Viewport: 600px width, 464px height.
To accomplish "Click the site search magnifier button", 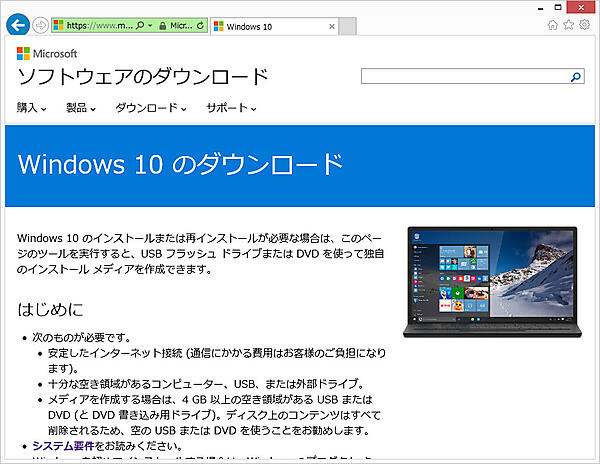I will [576, 77].
